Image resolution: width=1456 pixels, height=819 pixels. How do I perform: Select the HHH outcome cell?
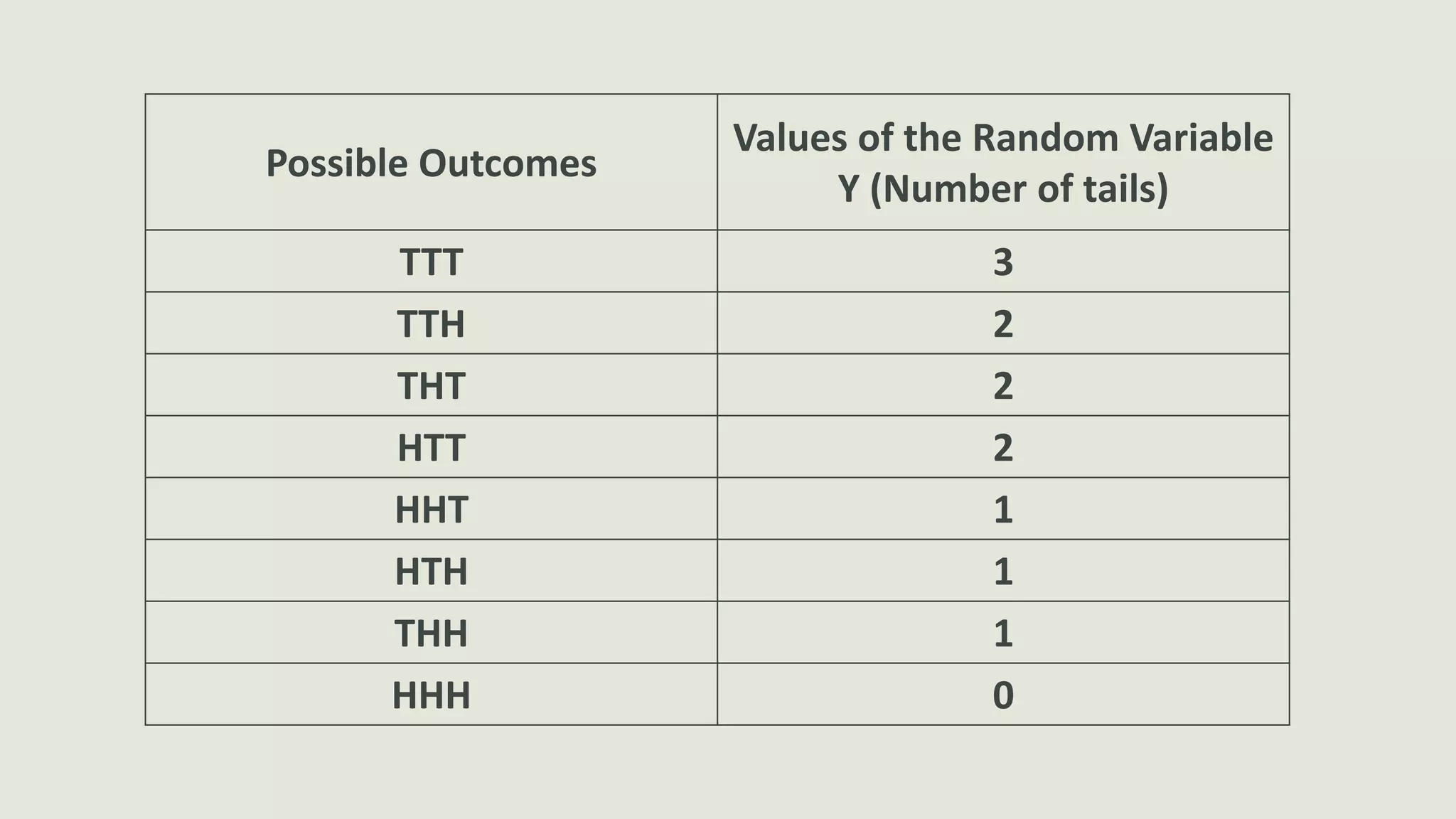tap(432, 694)
